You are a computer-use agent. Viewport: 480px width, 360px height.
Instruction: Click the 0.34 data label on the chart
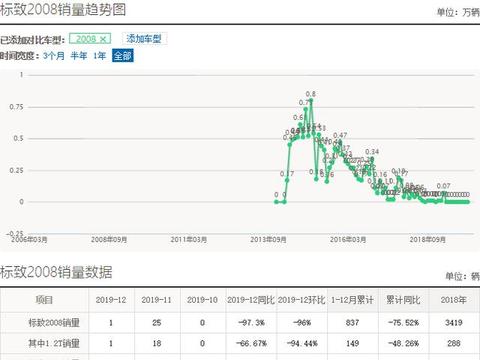372,152
